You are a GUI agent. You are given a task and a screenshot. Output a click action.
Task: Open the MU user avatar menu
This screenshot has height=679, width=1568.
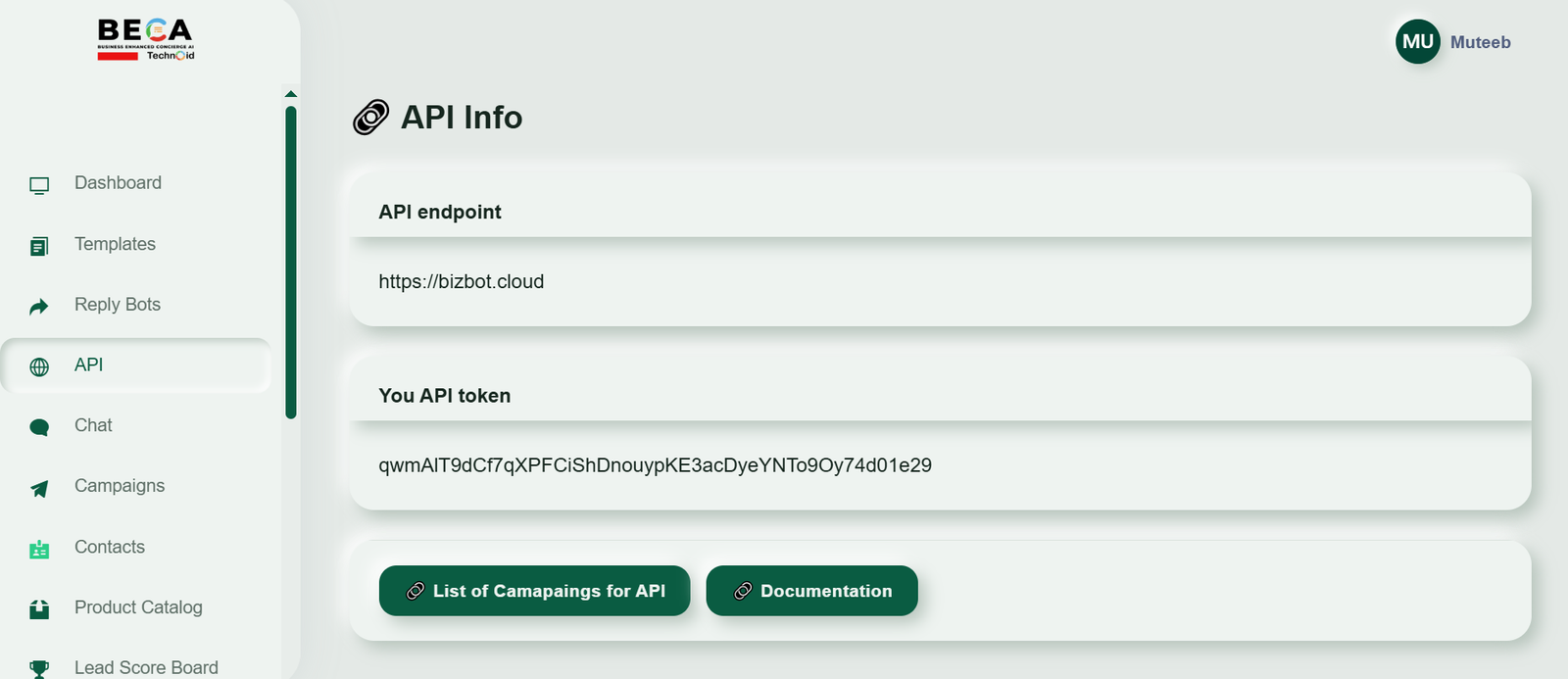(1417, 42)
